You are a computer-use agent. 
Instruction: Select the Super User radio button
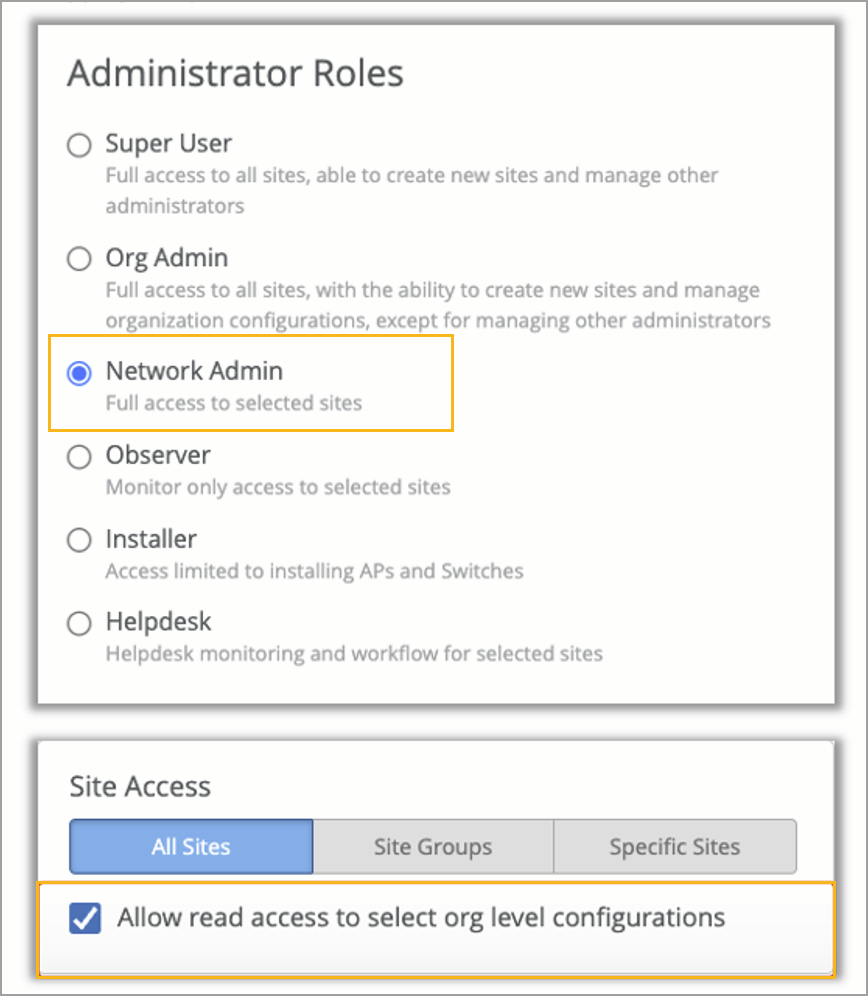(79, 146)
